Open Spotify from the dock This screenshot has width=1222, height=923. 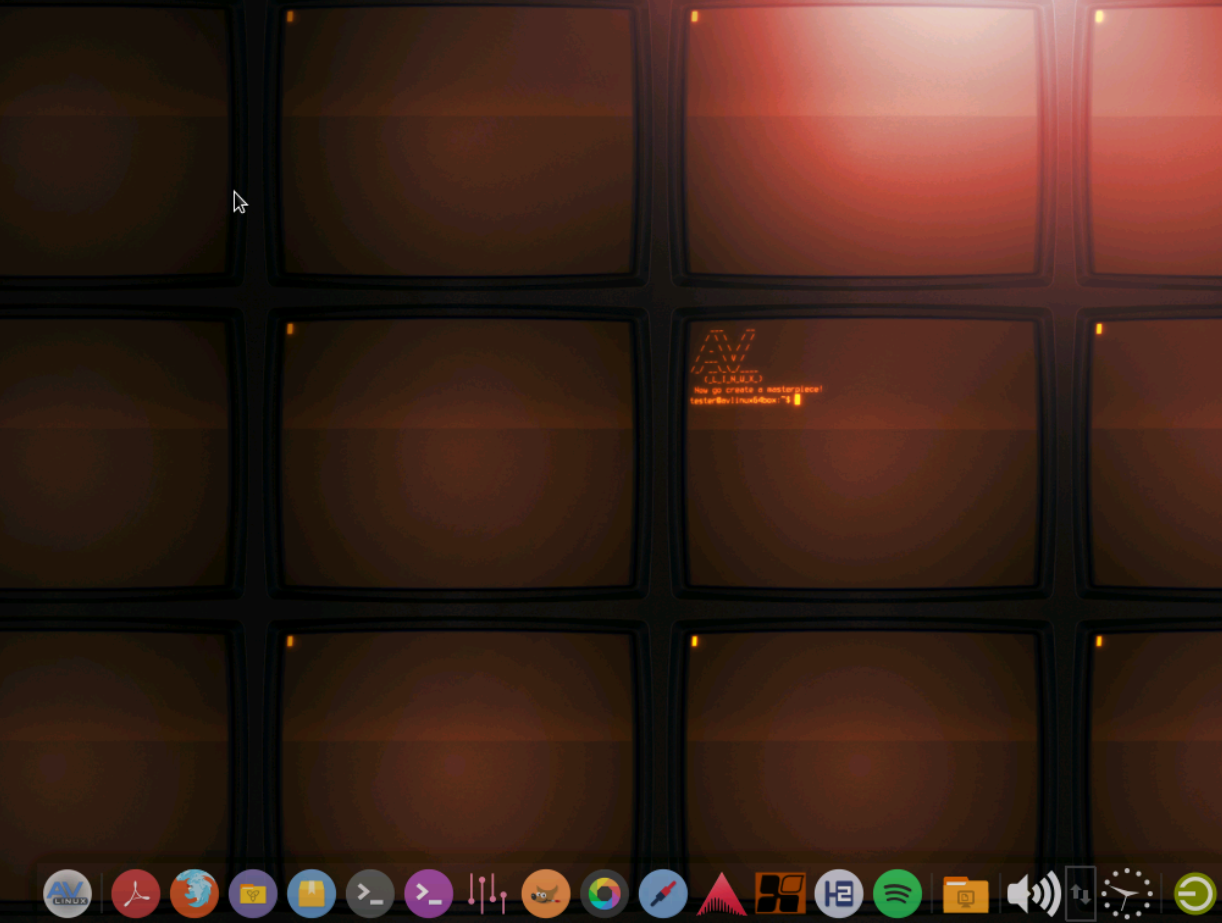coord(897,893)
